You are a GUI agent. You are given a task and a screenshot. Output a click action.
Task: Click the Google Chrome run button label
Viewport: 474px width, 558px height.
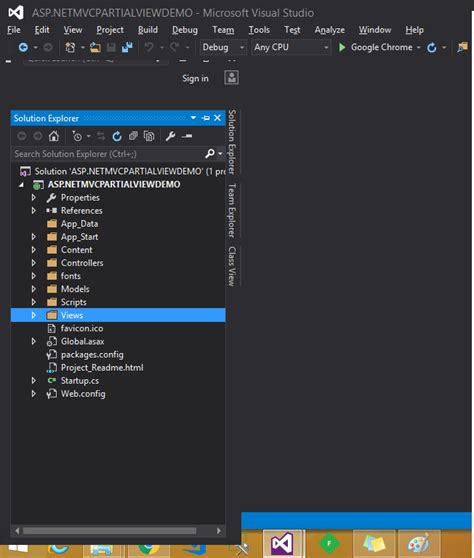(381, 47)
